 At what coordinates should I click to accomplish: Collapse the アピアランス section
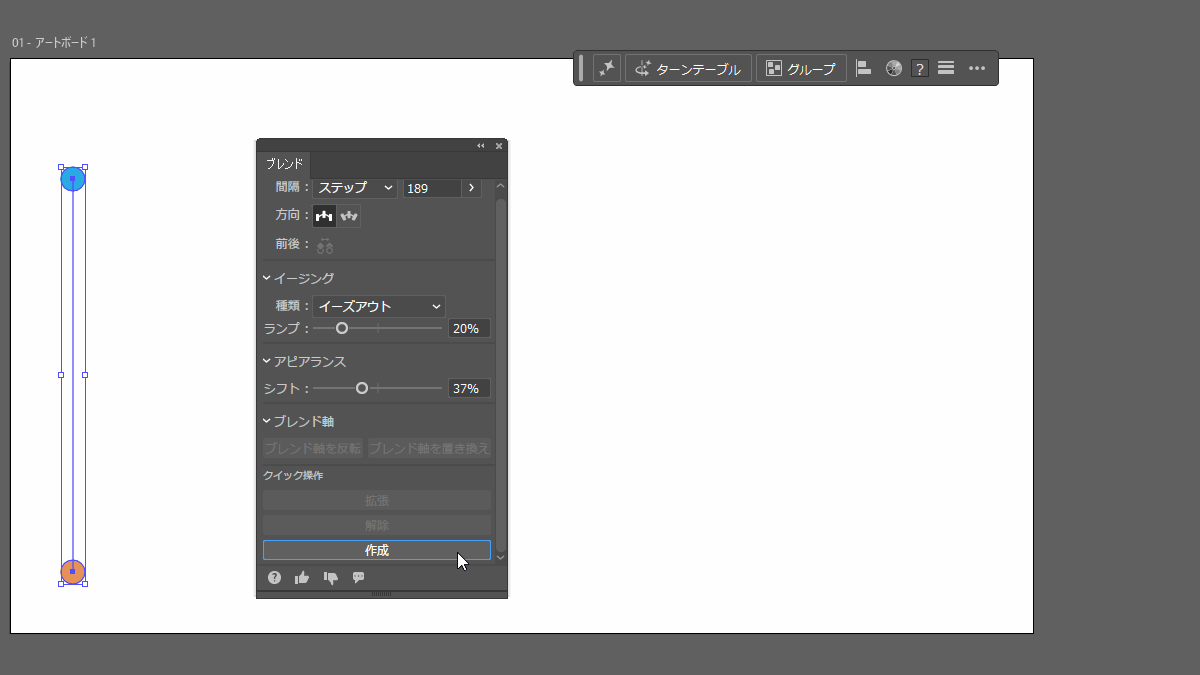tap(267, 361)
